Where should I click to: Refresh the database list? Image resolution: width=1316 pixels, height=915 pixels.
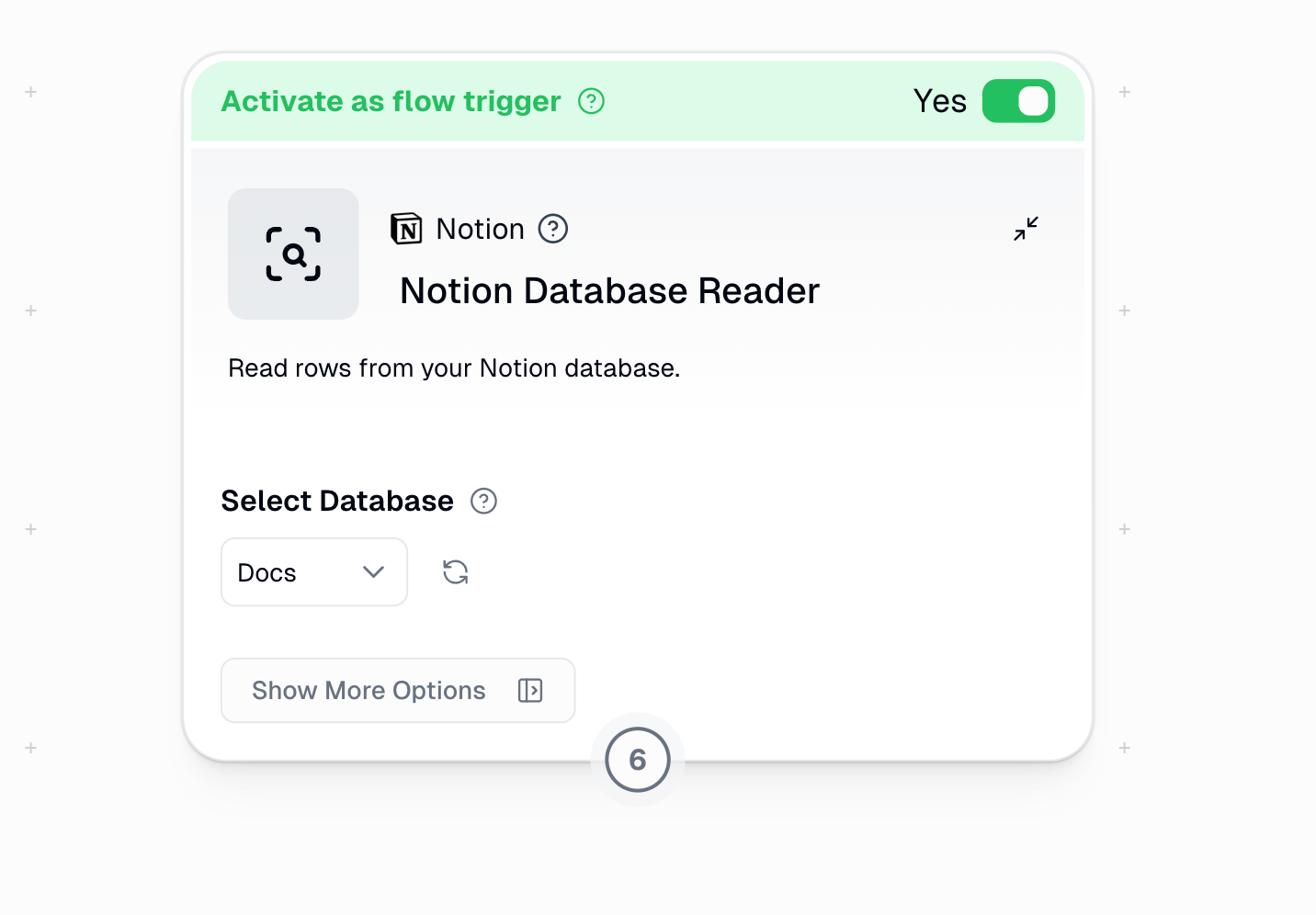(x=456, y=572)
